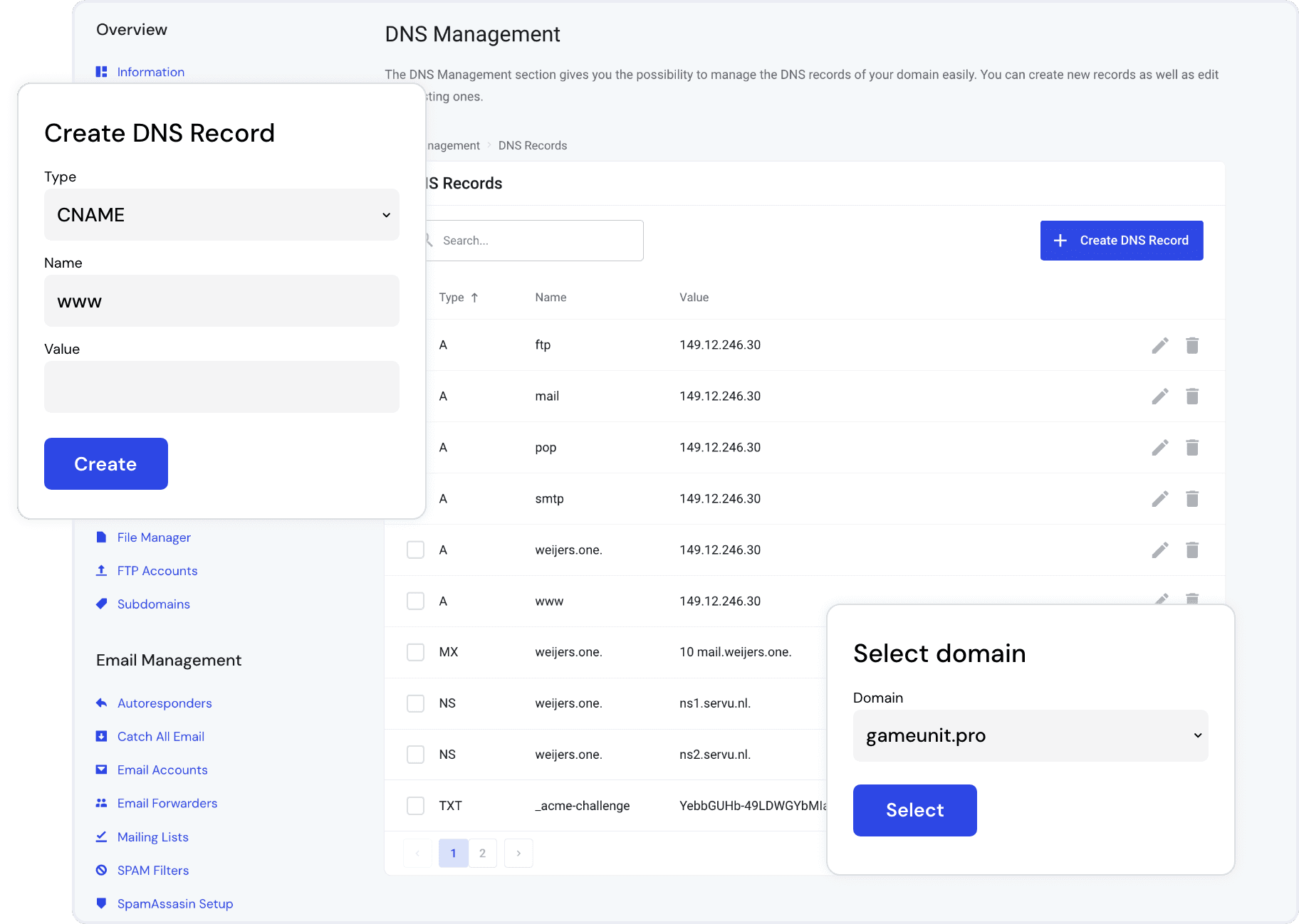Check the ns1.servu.nl. record checkbox
Viewport: 1299px width, 924px height.
(415, 703)
